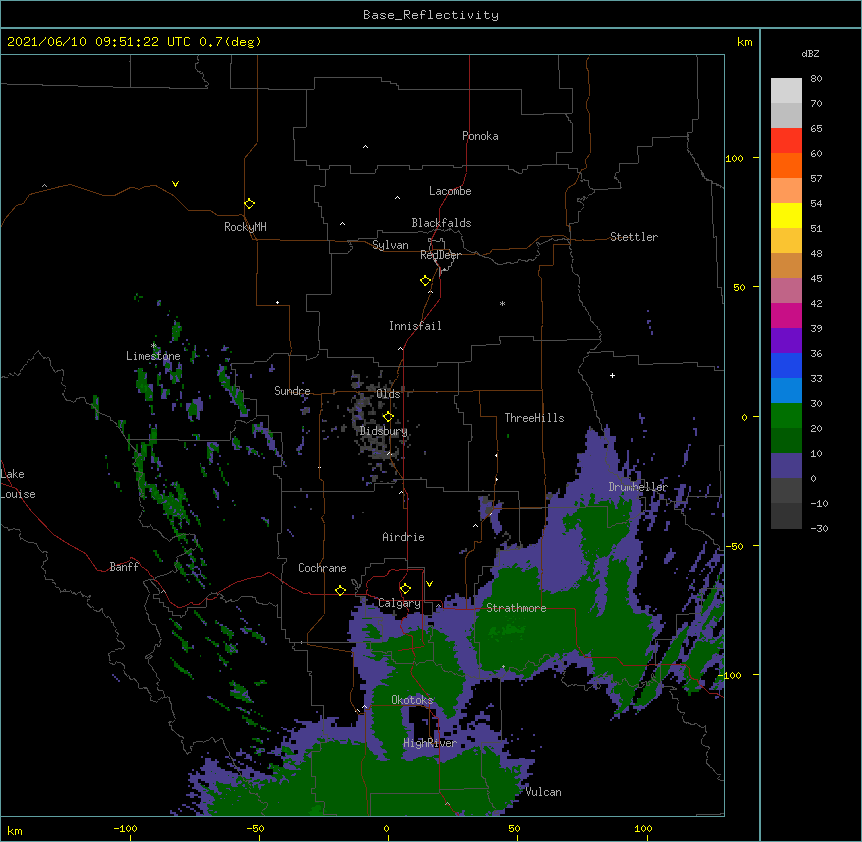Click the yellow marker above Calgary label
Image resolution: width=862 pixels, height=842 pixels.
(405, 589)
